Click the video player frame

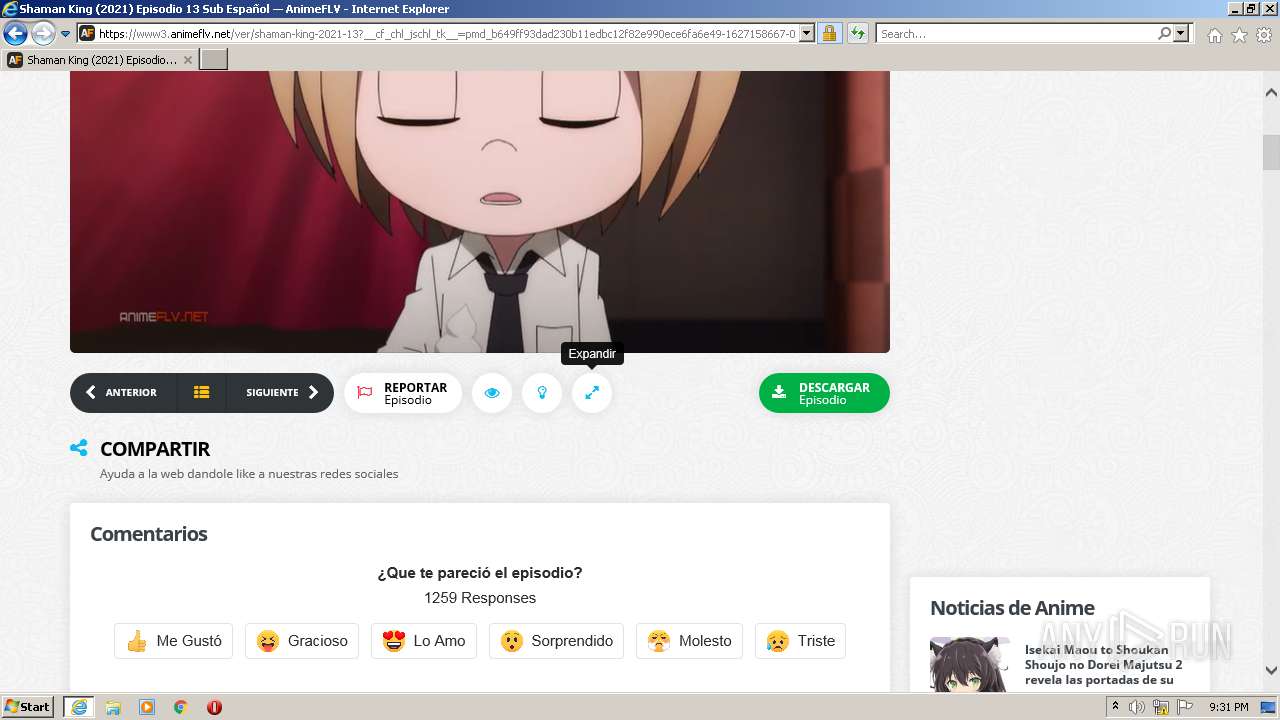[x=480, y=212]
